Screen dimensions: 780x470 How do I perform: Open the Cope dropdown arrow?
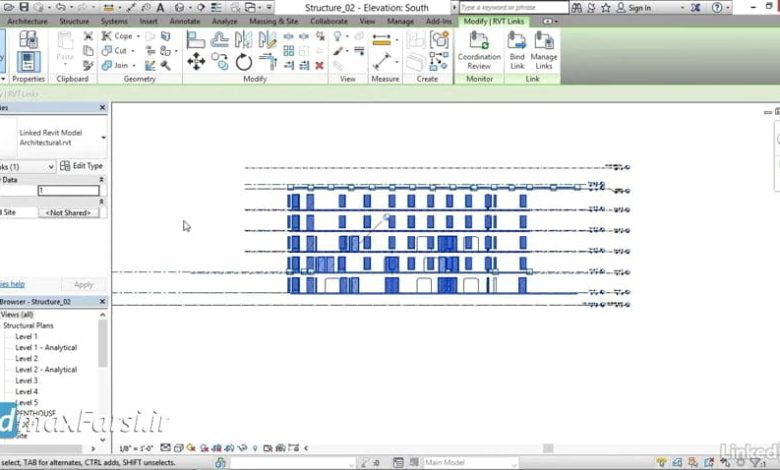(x=138, y=36)
